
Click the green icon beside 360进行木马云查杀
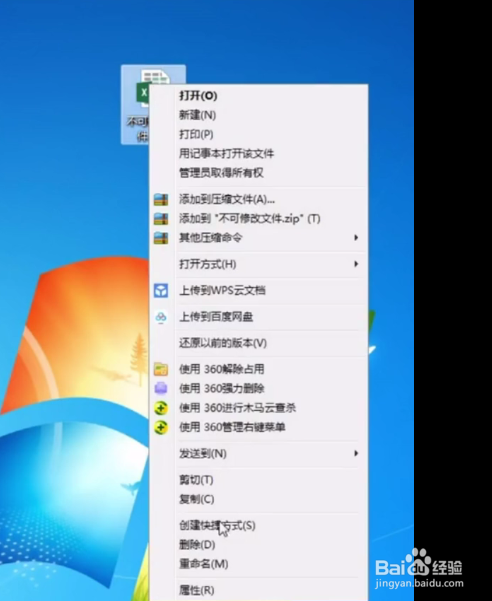pyautogui.click(x=161, y=408)
